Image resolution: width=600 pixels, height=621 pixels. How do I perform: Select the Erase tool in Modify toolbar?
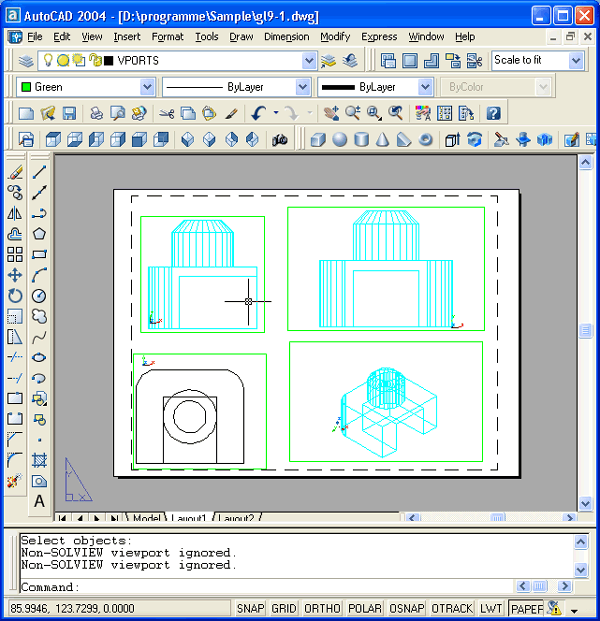[15, 172]
